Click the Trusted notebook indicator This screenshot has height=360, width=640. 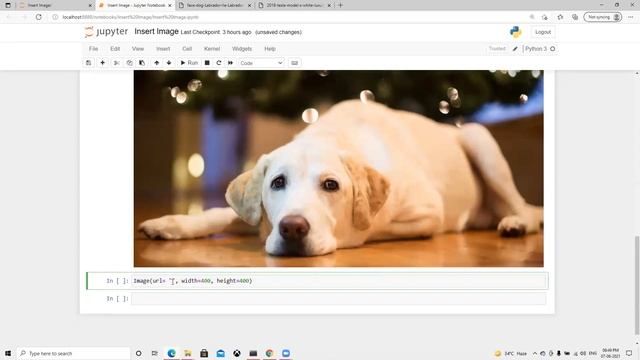pos(497,49)
